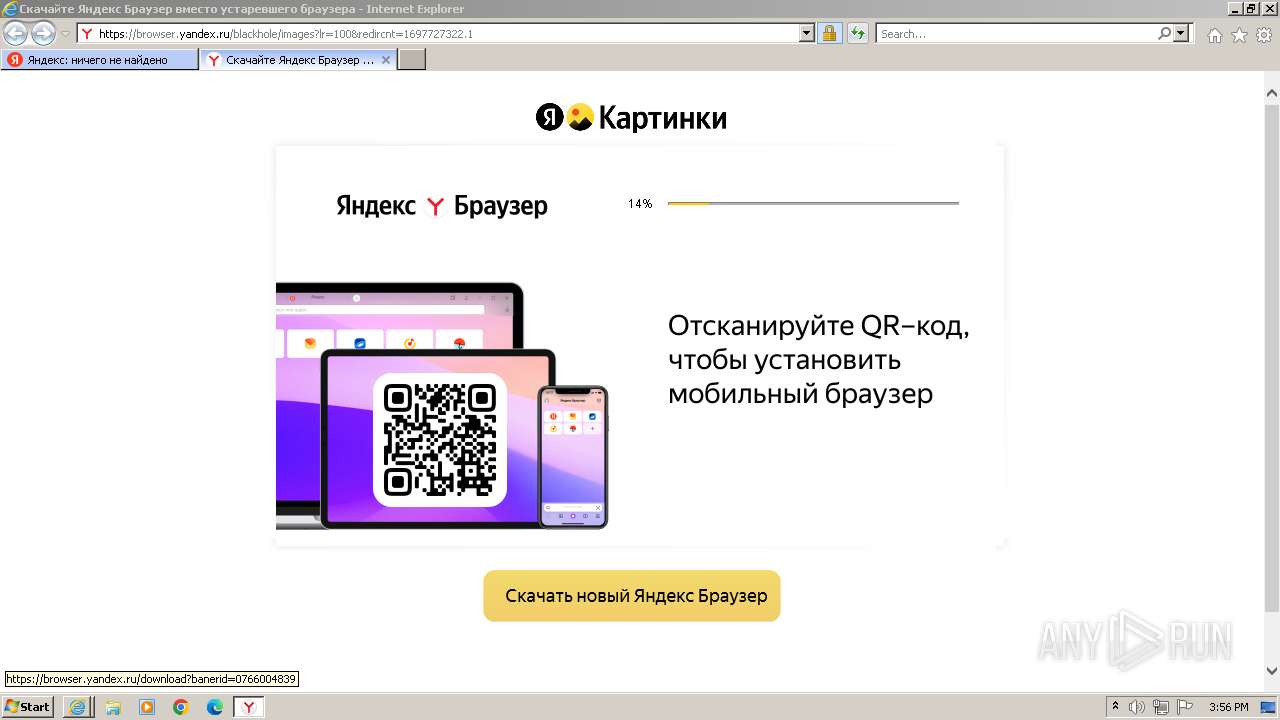Open the Windows Start menu
1280x720 pixels.
(27, 707)
